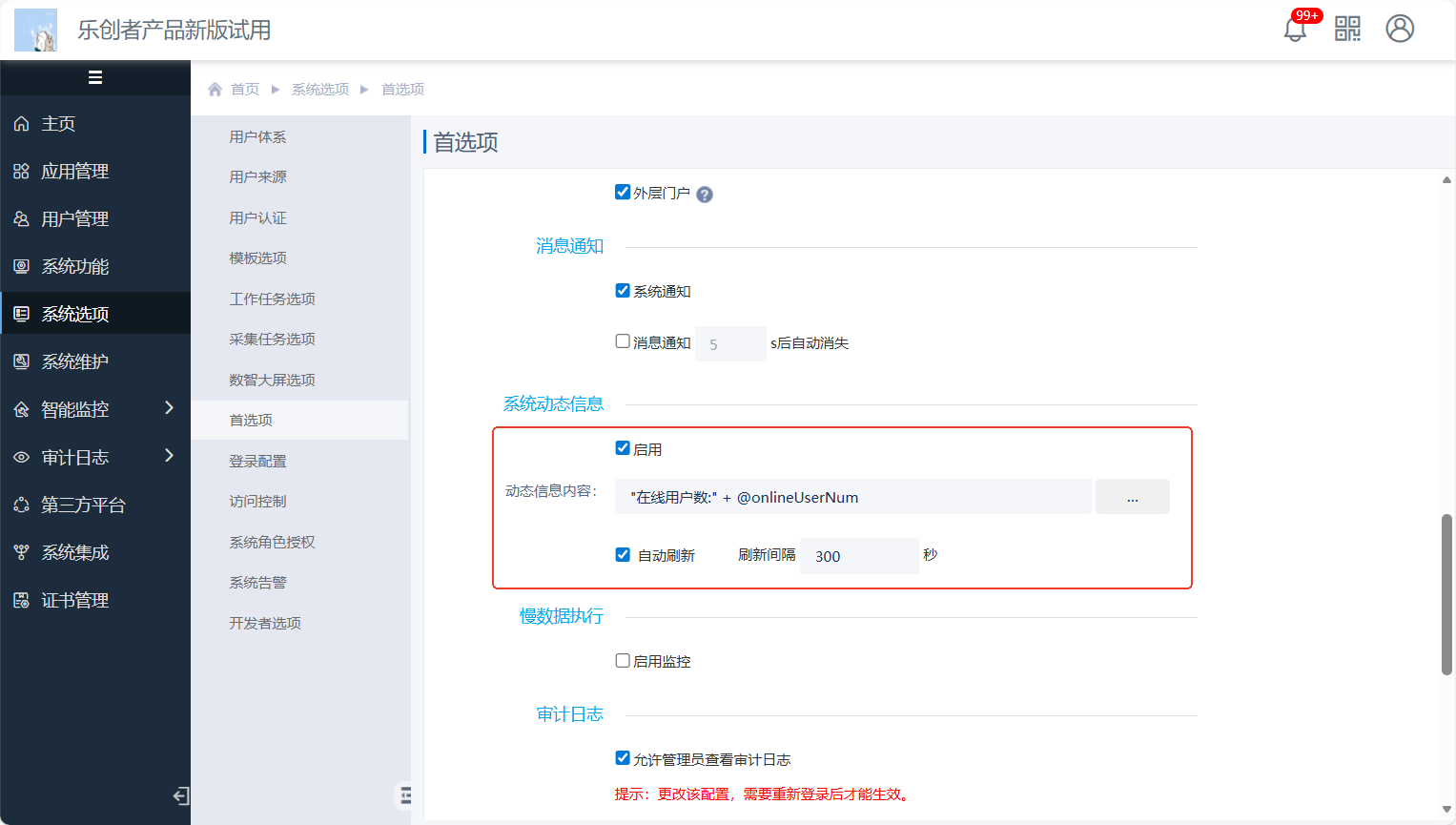Image resolution: width=1456 pixels, height=825 pixels.
Task: Click the user profile avatar icon
Action: point(1399,29)
